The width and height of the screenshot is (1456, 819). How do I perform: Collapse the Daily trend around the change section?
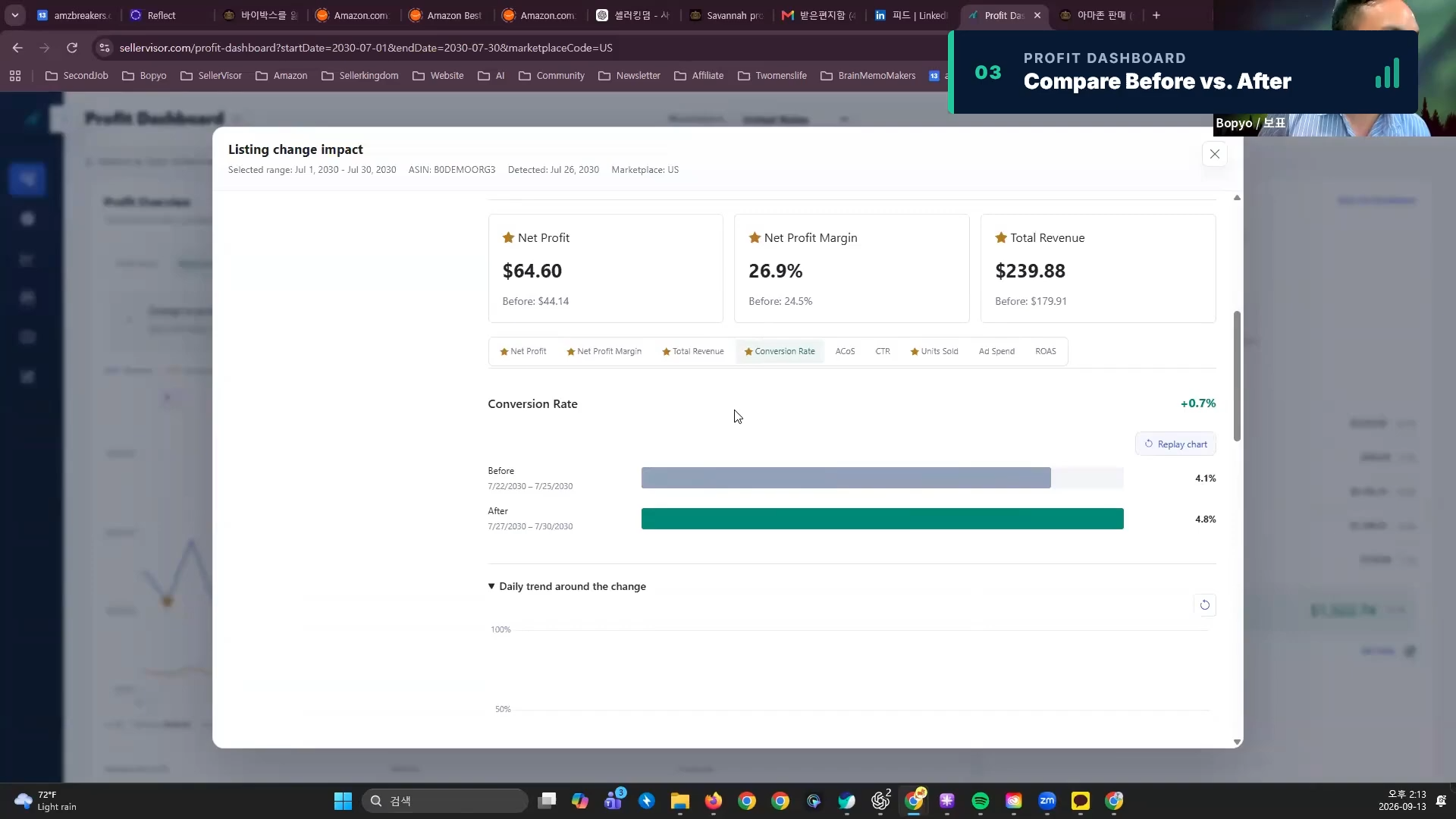tap(566, 586)
